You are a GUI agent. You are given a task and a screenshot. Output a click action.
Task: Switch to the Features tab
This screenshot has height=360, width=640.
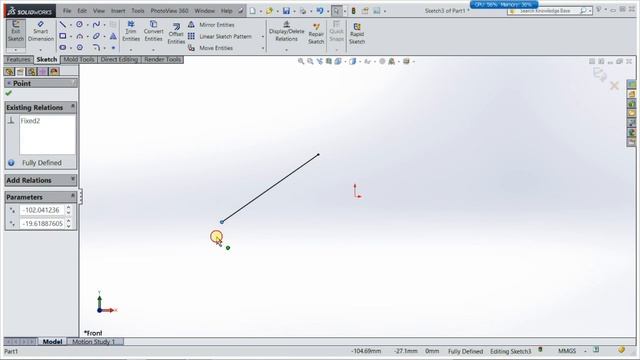point(18,60)
